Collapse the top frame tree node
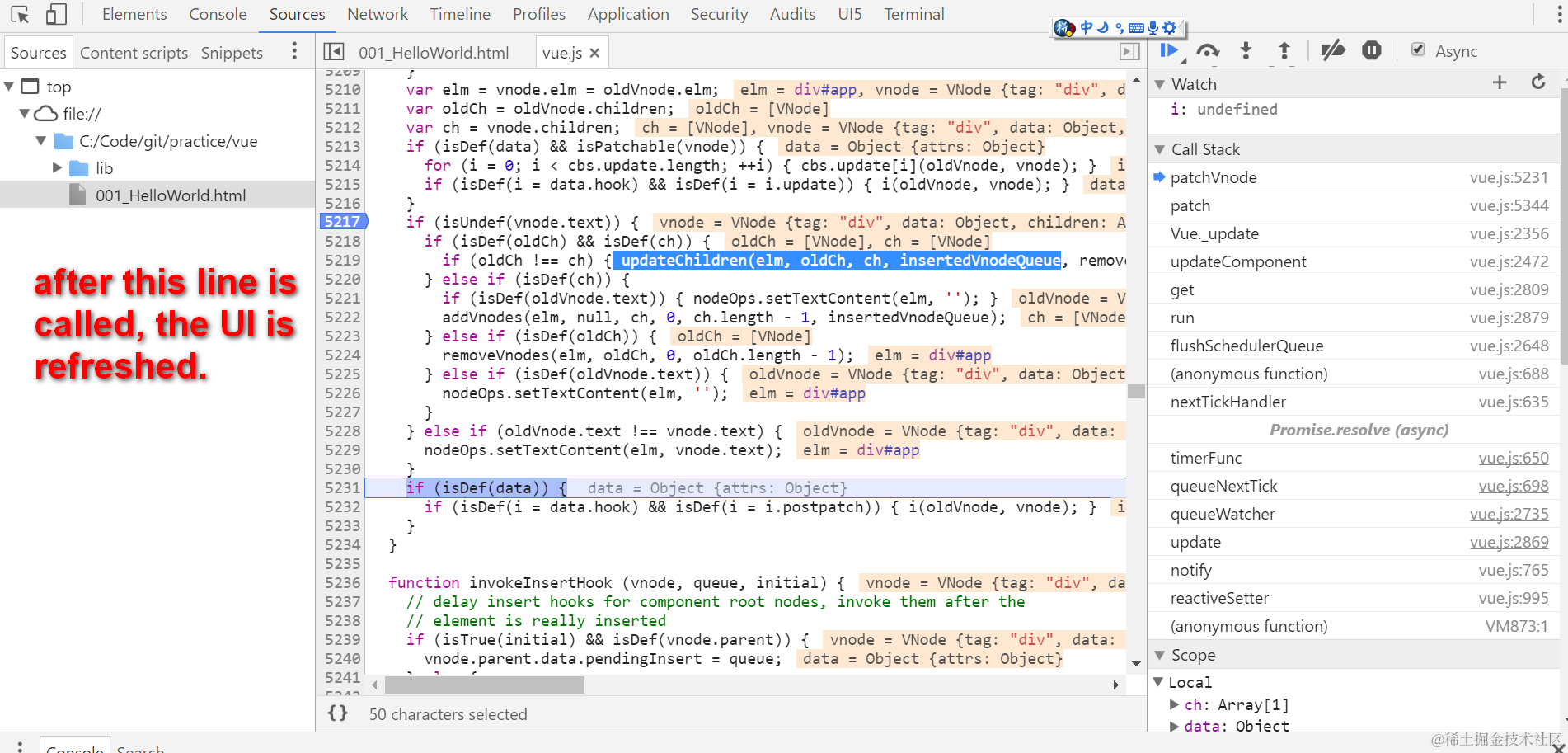Viewport: 1568px width, 753px height. point(9,87)
